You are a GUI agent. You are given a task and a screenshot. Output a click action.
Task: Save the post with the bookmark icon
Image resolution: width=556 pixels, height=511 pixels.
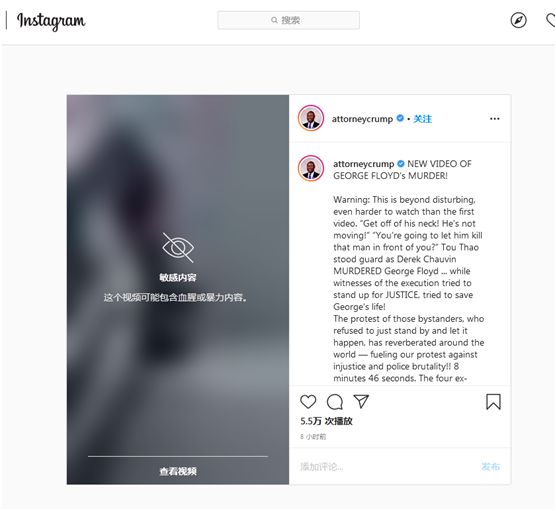point(493,402)
